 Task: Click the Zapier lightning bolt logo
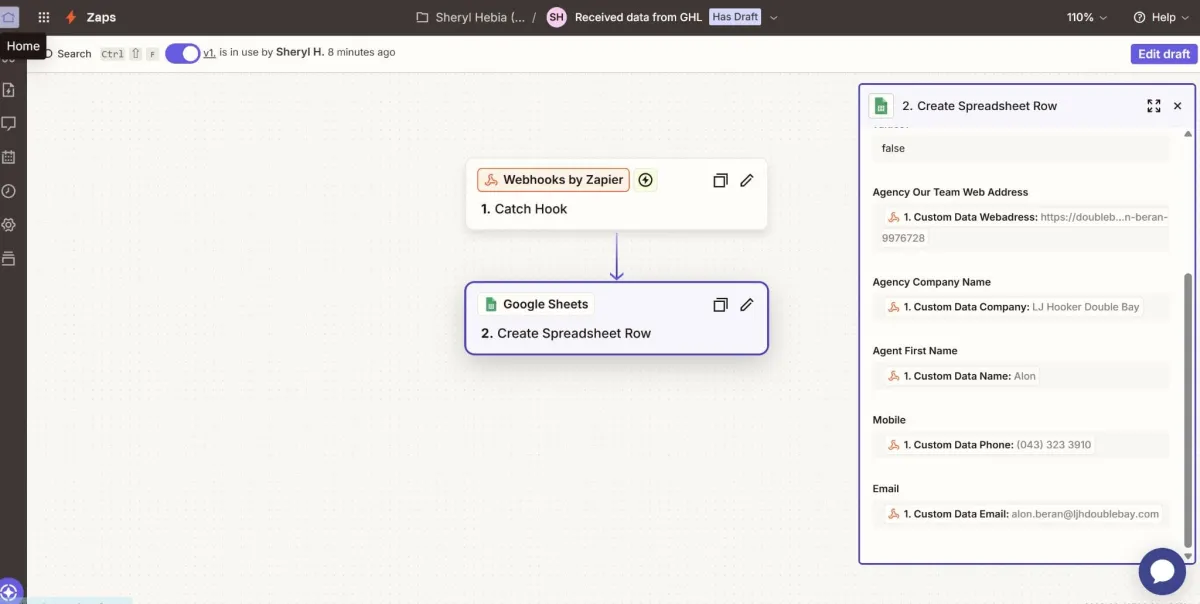click(71, 17)
